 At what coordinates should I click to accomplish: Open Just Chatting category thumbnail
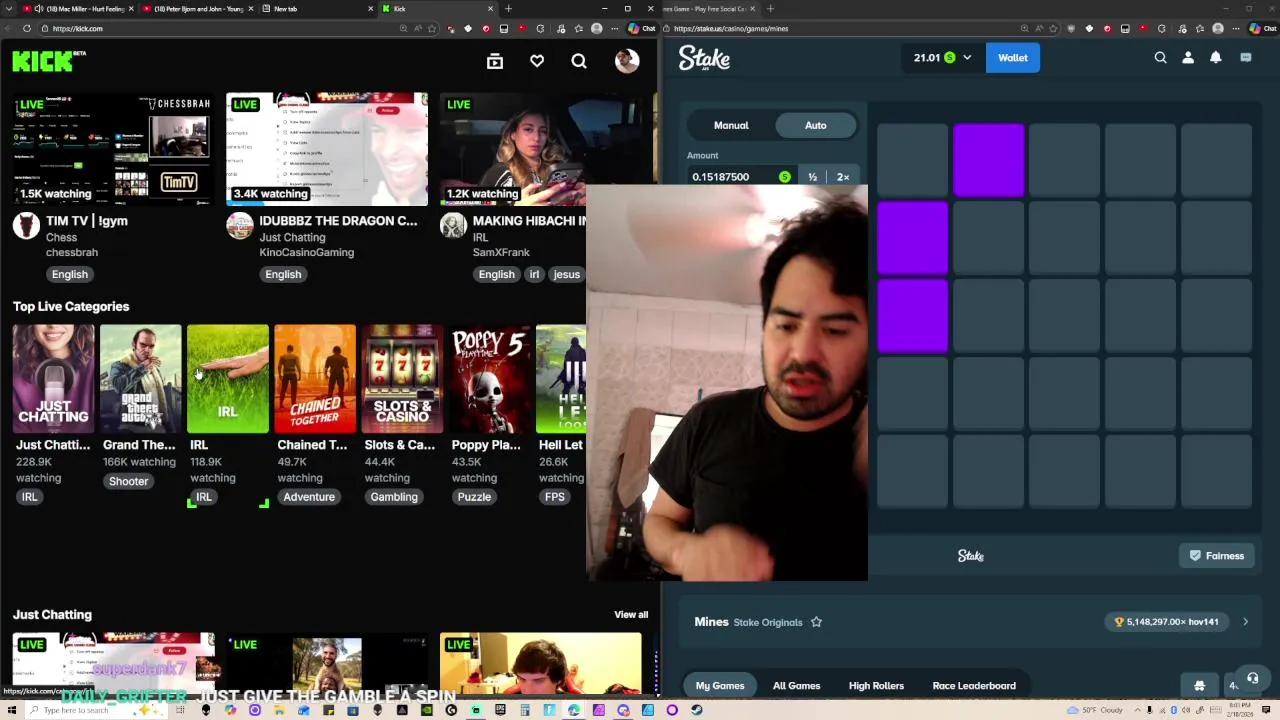click(54, 378)
